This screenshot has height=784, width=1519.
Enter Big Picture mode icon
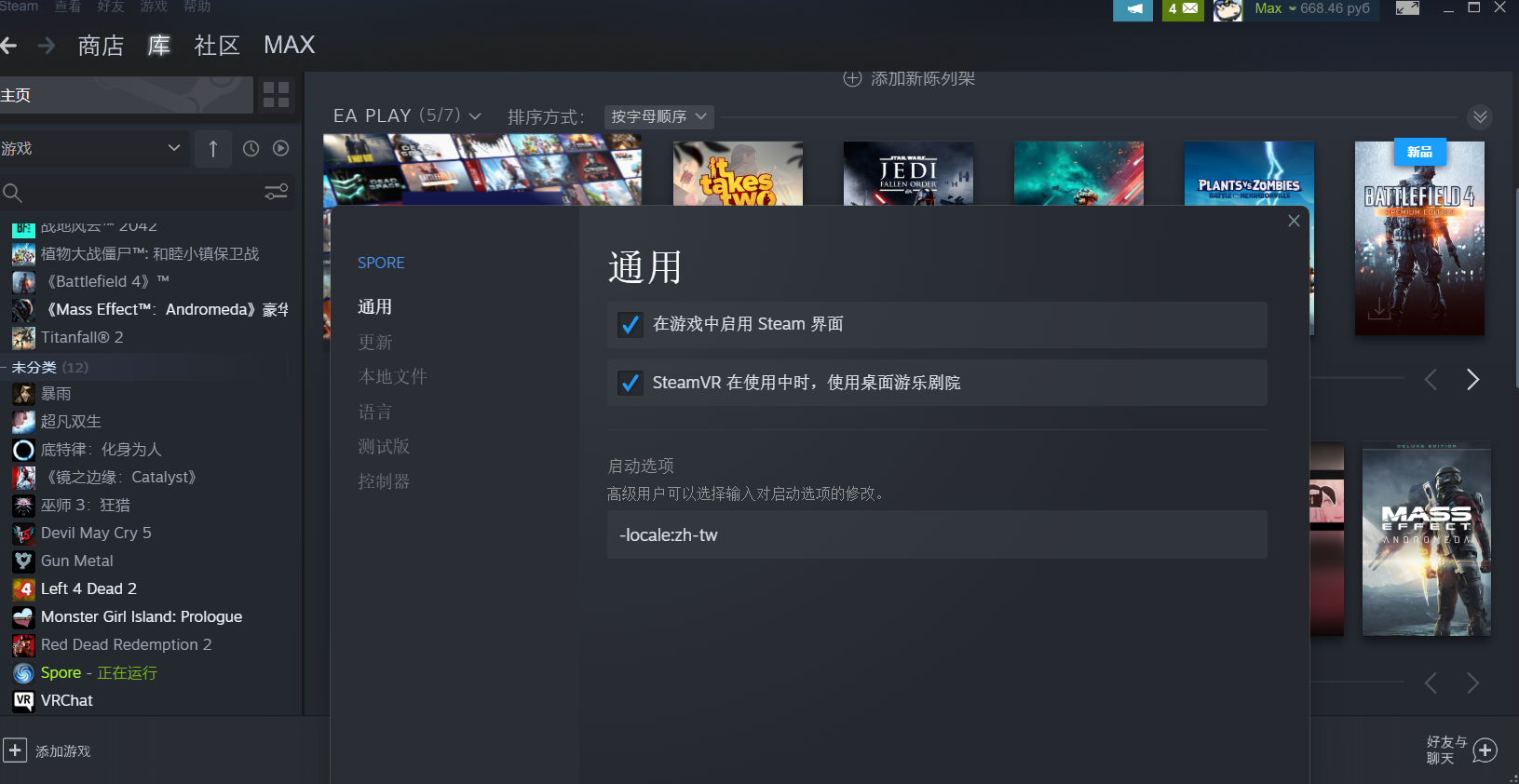point(1407,8)
